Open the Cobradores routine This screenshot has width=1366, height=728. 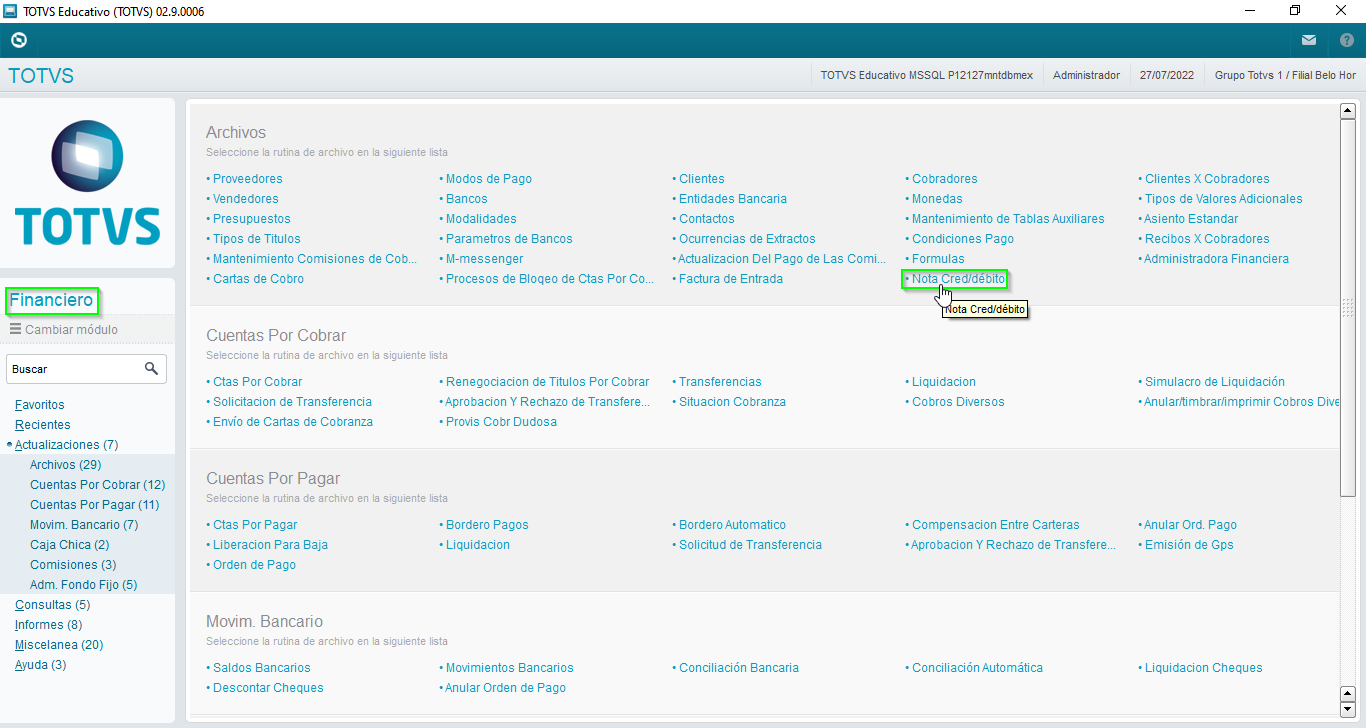(x=945, y=179)
